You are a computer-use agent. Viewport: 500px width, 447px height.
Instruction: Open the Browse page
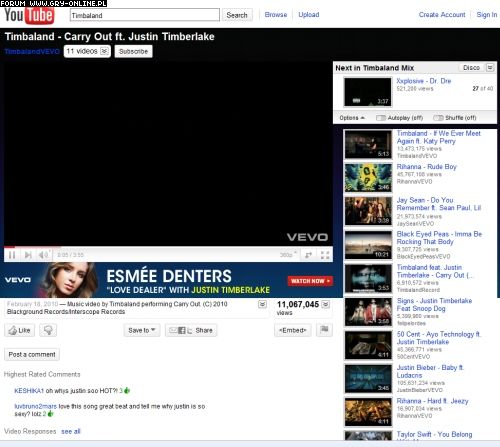276,15
